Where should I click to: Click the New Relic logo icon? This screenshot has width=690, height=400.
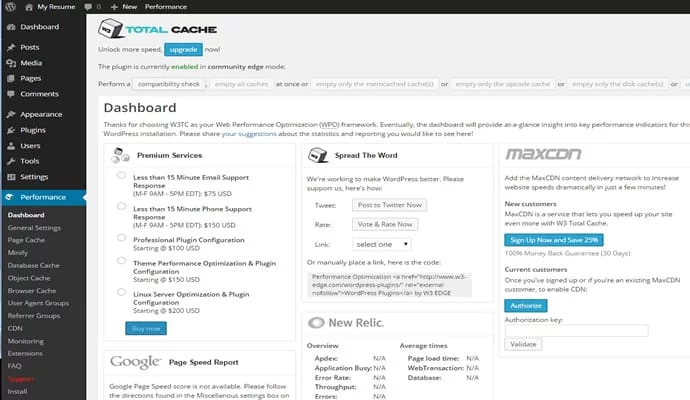tap(316, 323)
